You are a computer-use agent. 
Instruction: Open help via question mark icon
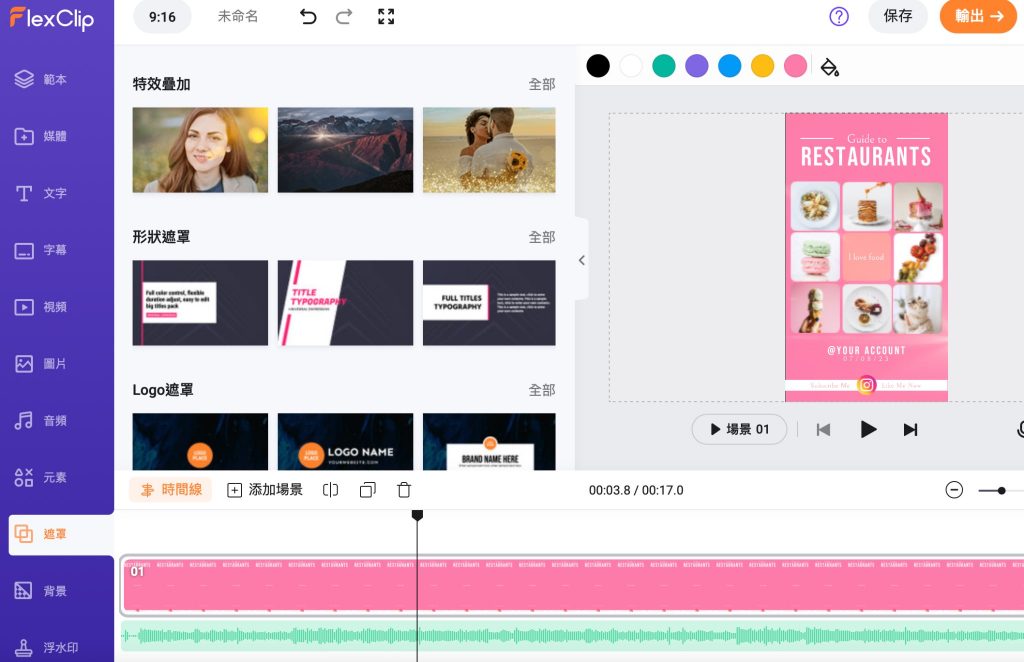[839, 17]
